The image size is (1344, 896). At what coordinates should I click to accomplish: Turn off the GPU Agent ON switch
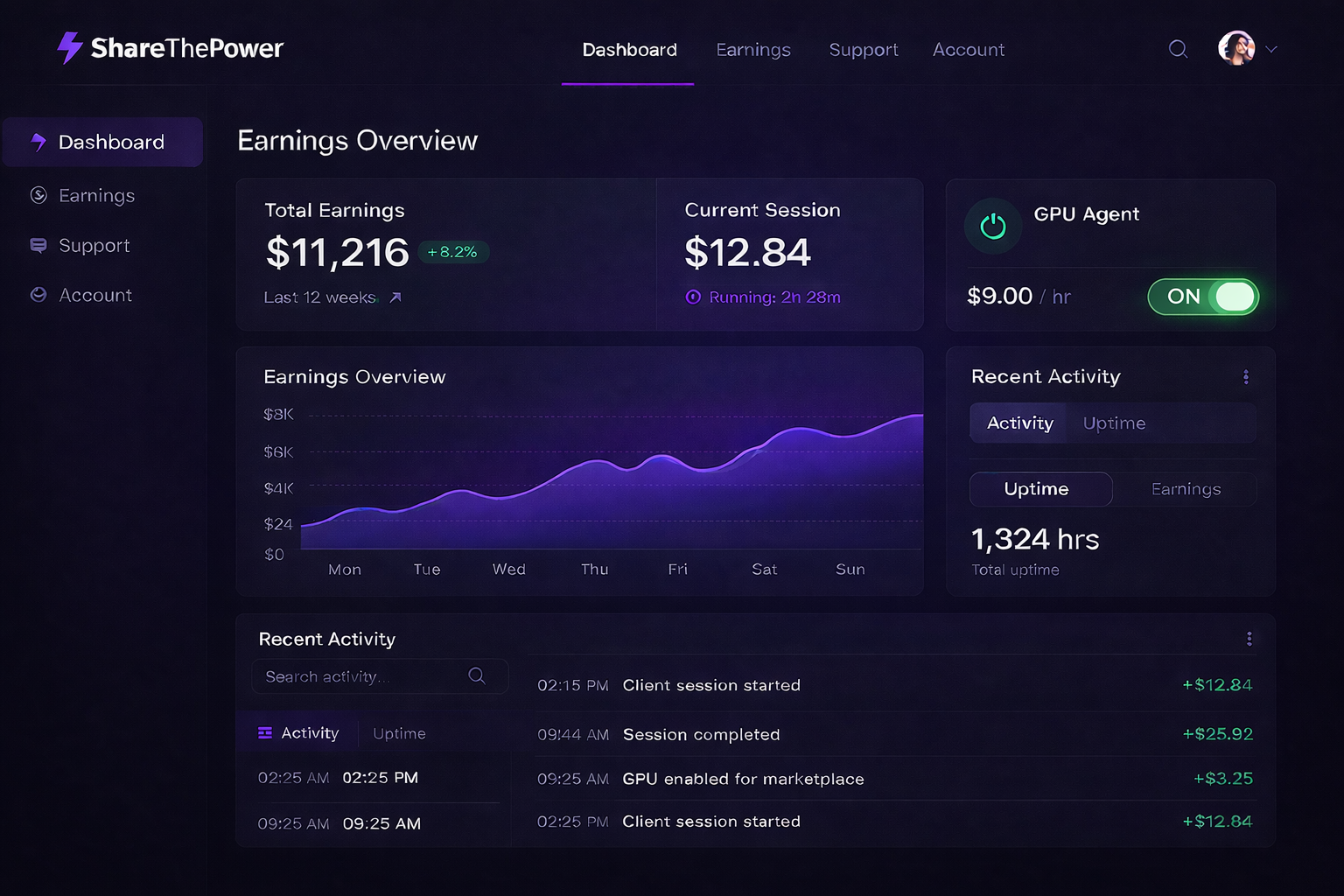1203,297
